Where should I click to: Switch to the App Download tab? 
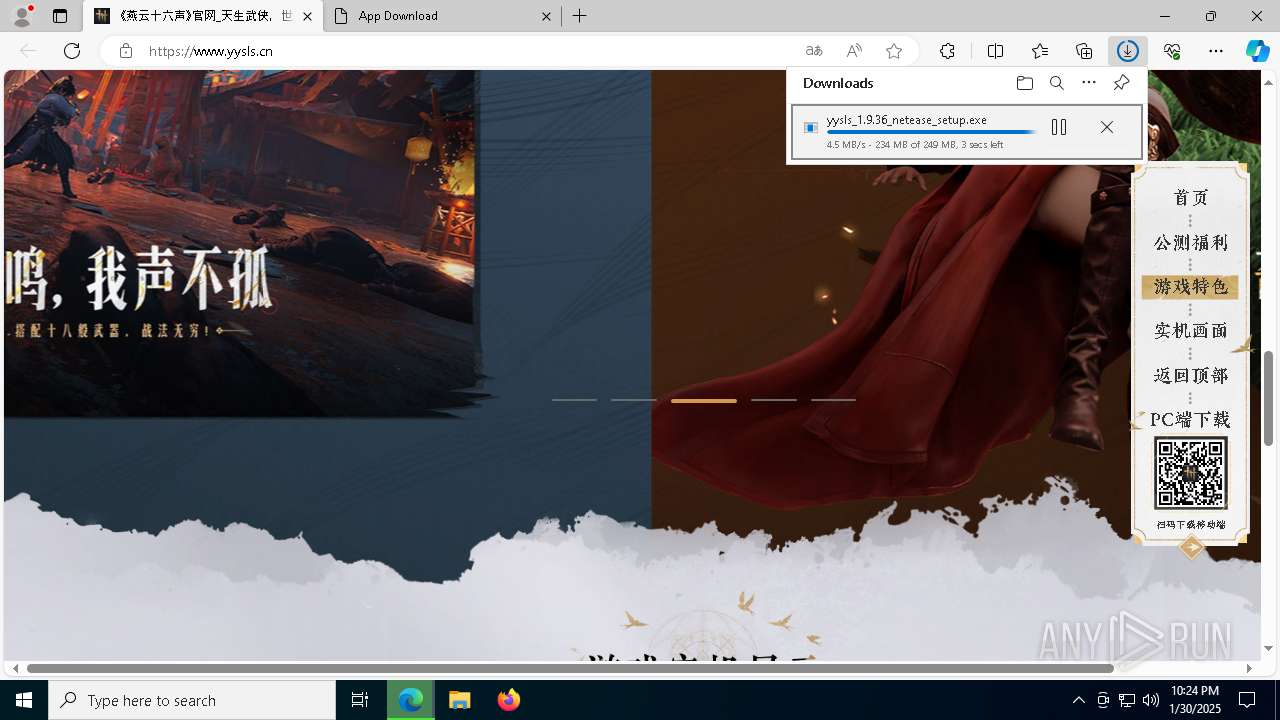click(x=438, y=16)
